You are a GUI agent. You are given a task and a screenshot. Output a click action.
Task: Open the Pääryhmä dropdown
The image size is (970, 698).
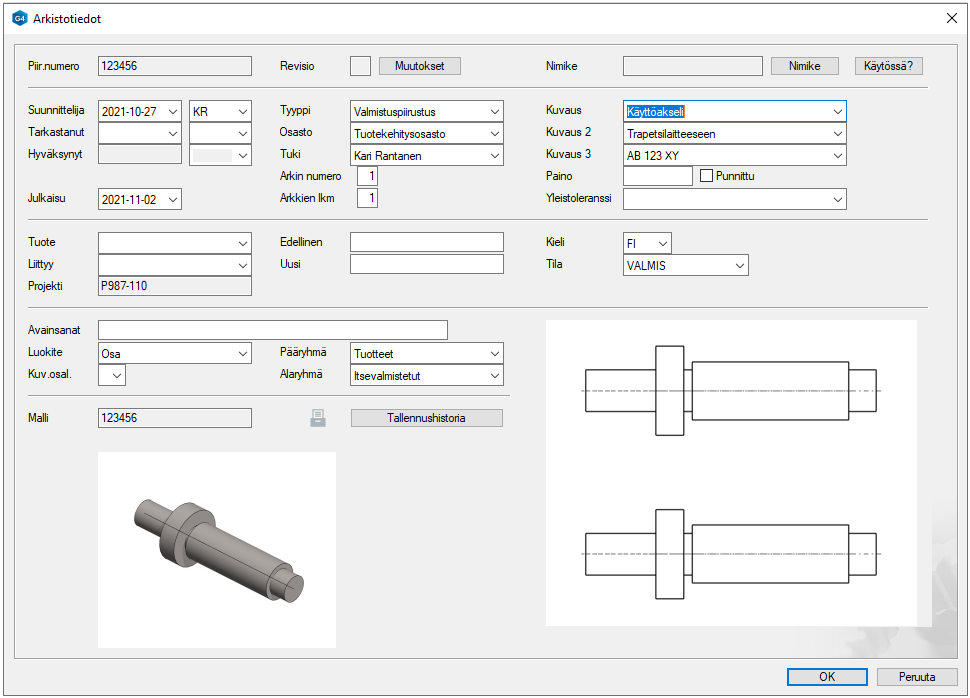click(x=494, y=354)
